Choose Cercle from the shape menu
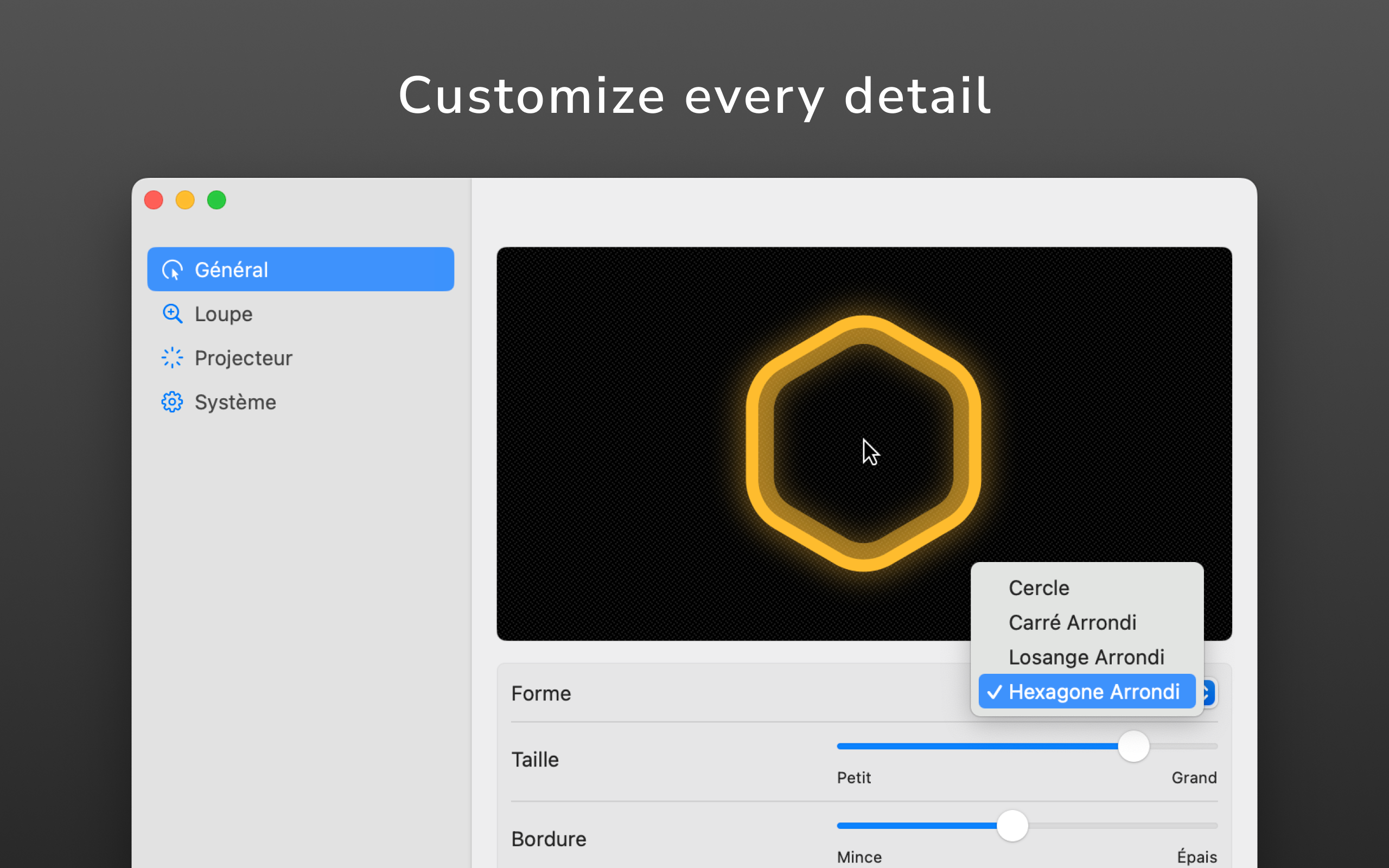 coord(1087,588)
